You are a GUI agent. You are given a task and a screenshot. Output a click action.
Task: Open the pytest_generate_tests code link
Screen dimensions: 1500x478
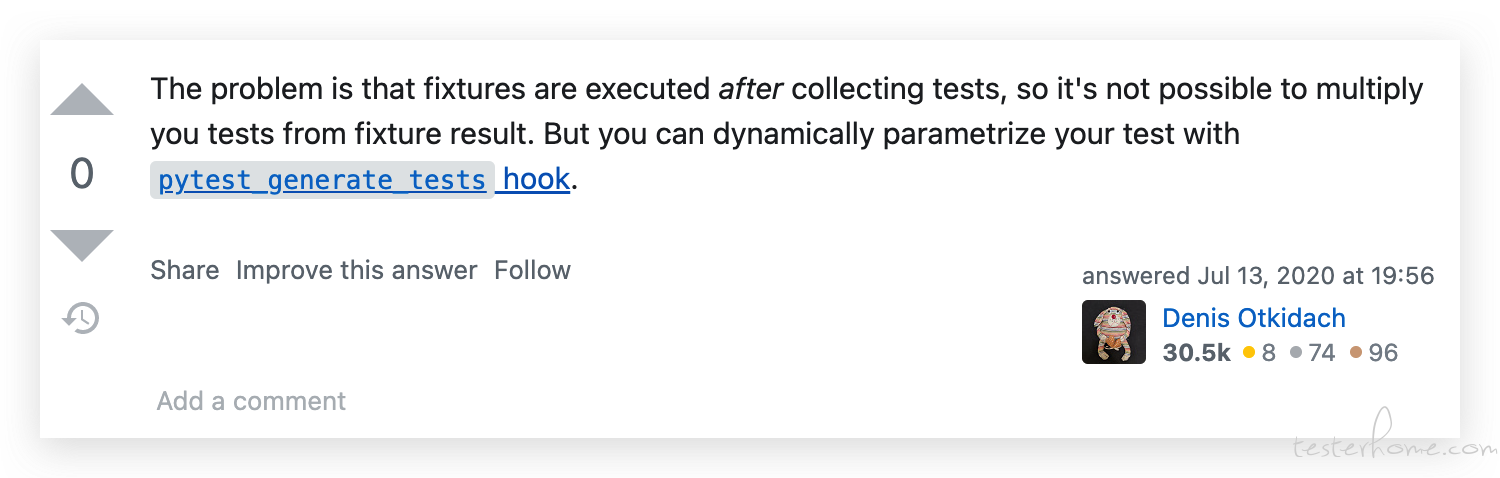click(x=322, y=180)
